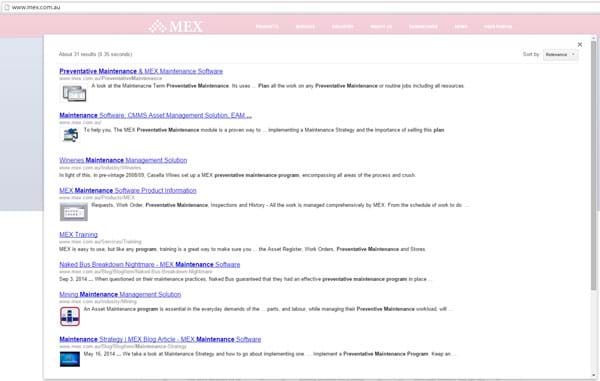Click the thumbnail beside the Product Information result
The image size is (600, 381).
click(74, 212)
